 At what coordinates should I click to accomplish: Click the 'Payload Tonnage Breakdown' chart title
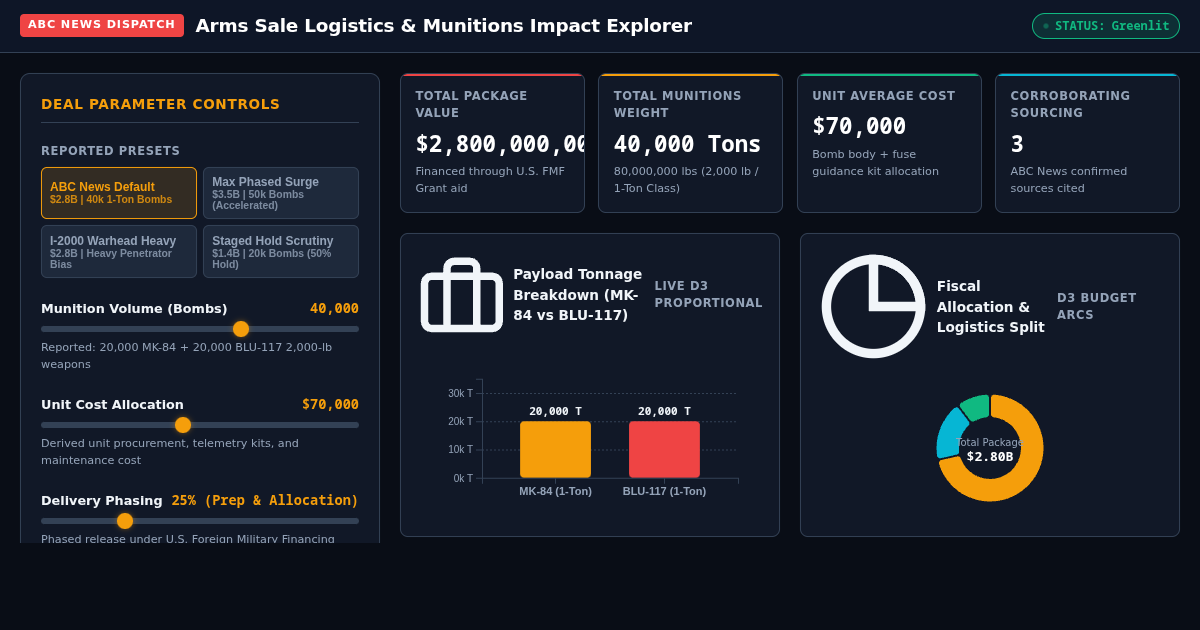578,295
